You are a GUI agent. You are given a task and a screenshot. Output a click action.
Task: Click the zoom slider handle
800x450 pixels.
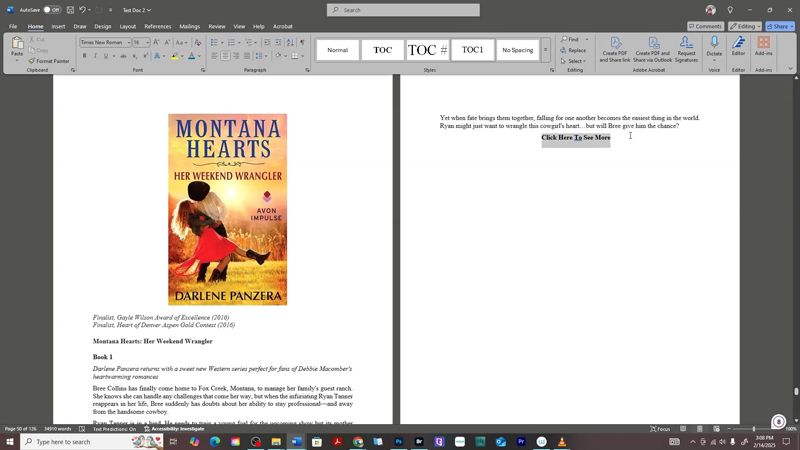754,429
